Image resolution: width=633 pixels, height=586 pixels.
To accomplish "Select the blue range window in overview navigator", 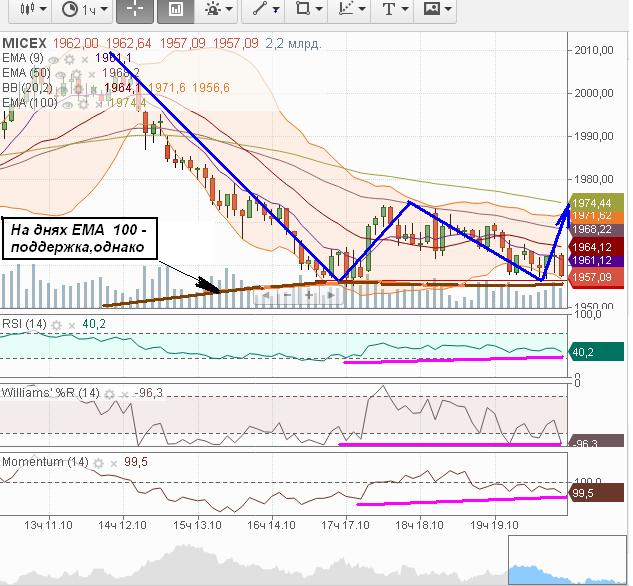I will 567,560.
